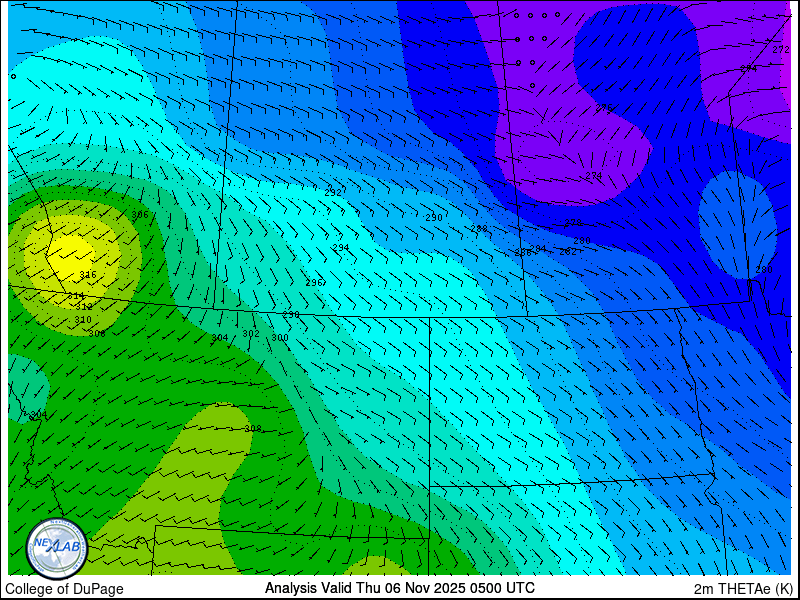The image size is (800, 600).
Task: Click the 316 contour label
Action: click(x=88, y=275)
